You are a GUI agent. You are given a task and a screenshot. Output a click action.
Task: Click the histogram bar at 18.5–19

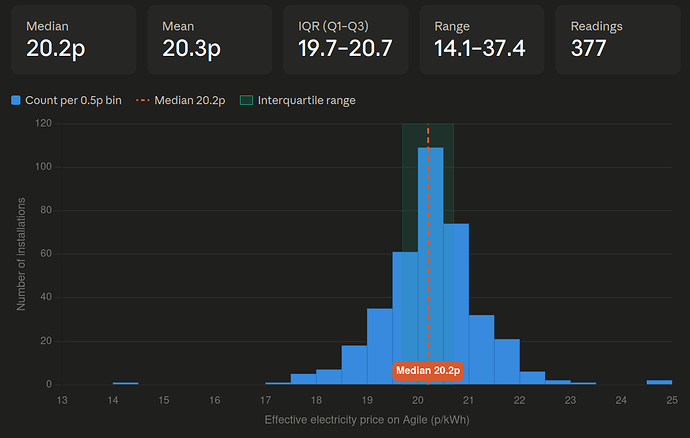point(354,365)
